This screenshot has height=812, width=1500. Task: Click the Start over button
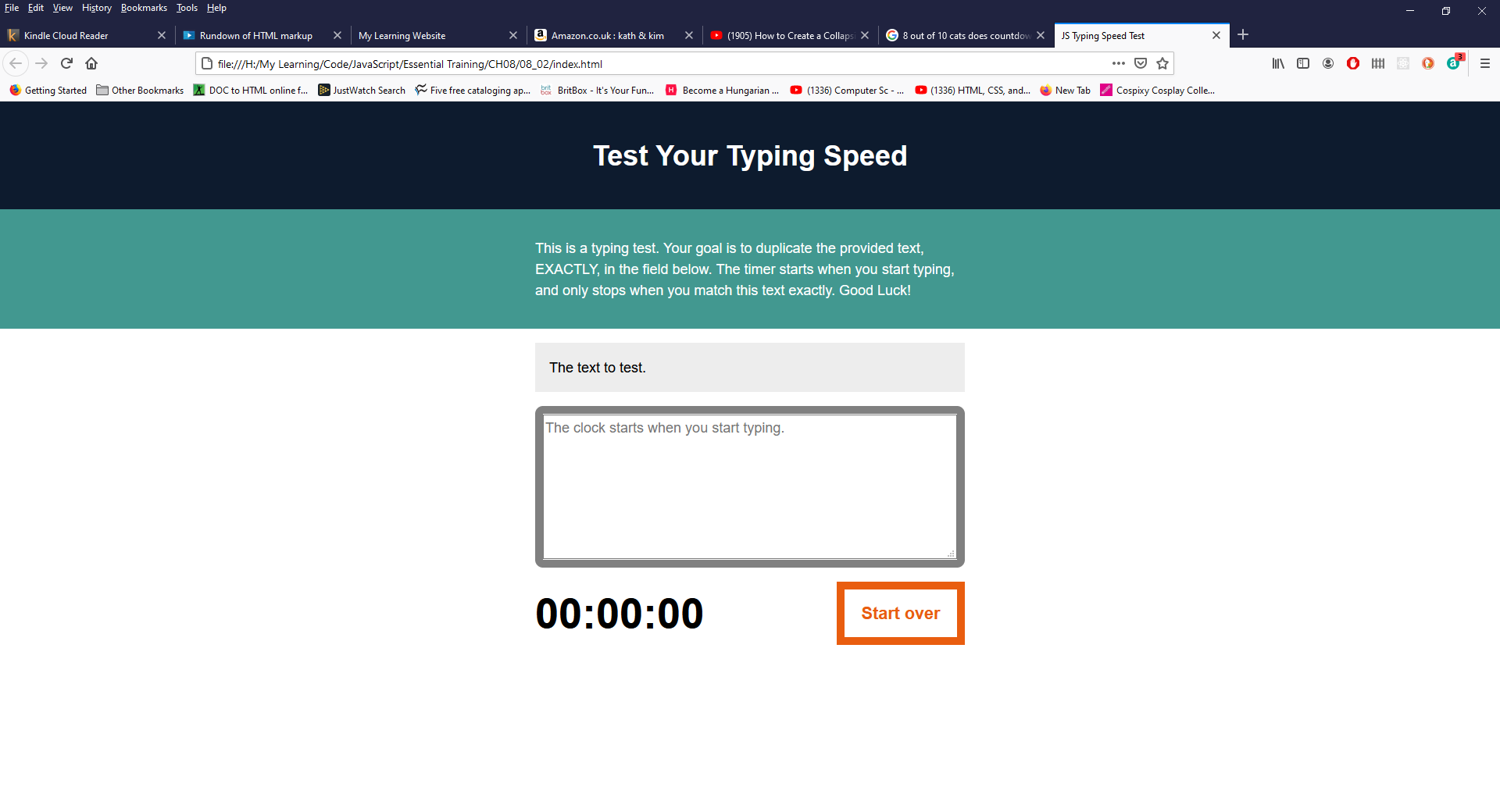pyautogui.click(x=901, y=613)
